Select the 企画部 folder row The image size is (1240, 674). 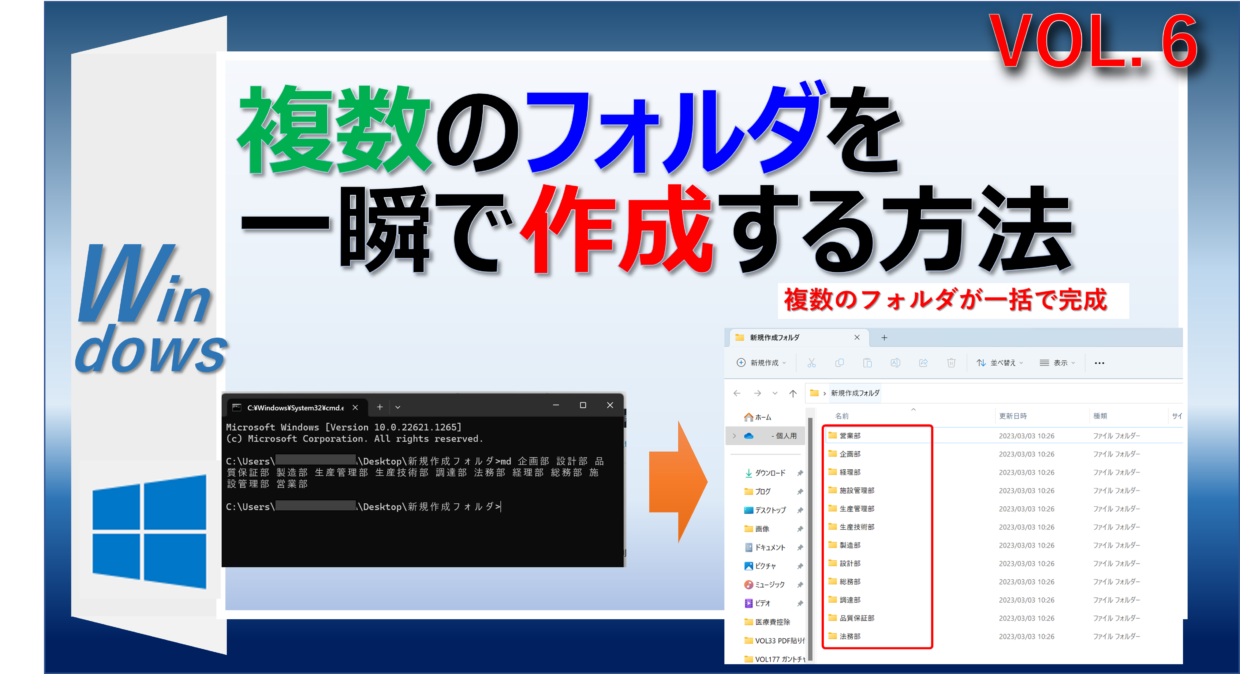click(x=1003, y=454)
